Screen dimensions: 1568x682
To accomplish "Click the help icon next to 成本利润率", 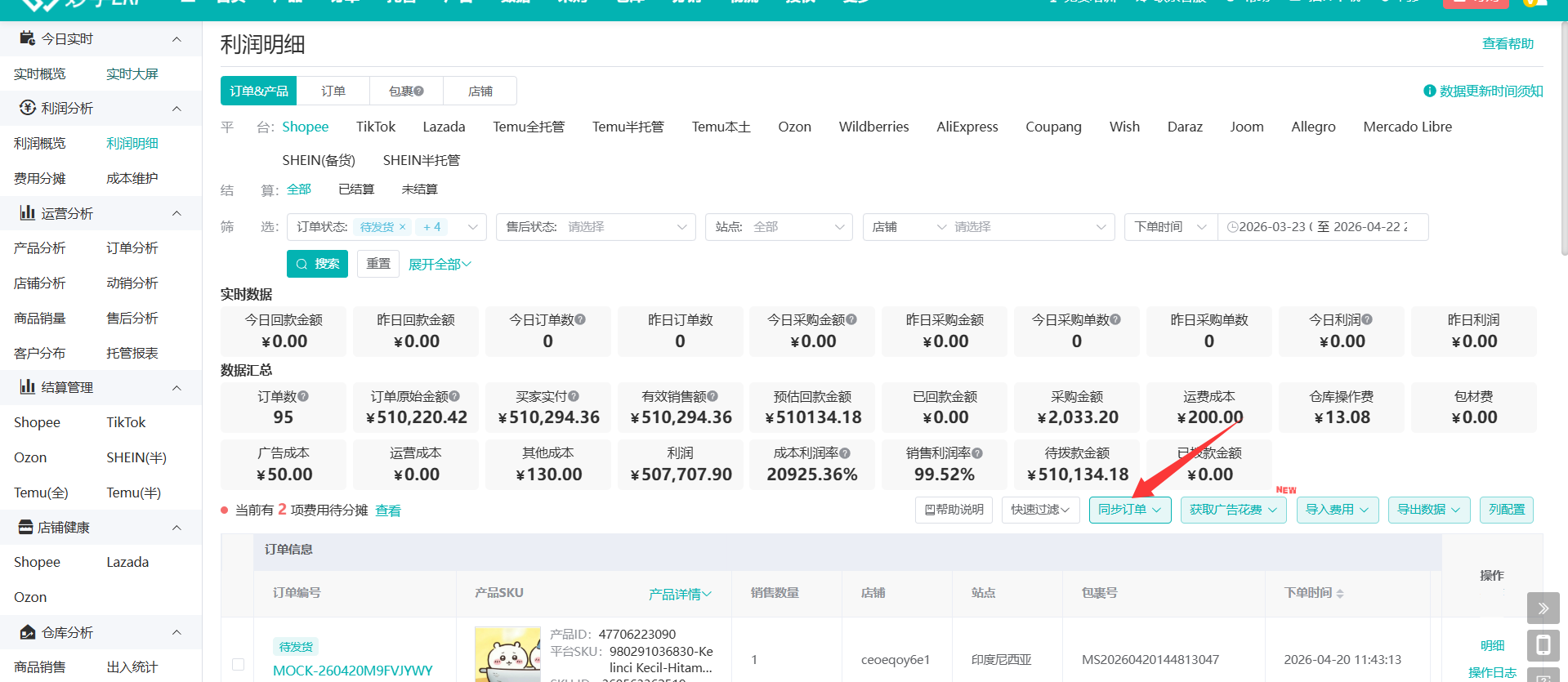I will coord(845,453).
